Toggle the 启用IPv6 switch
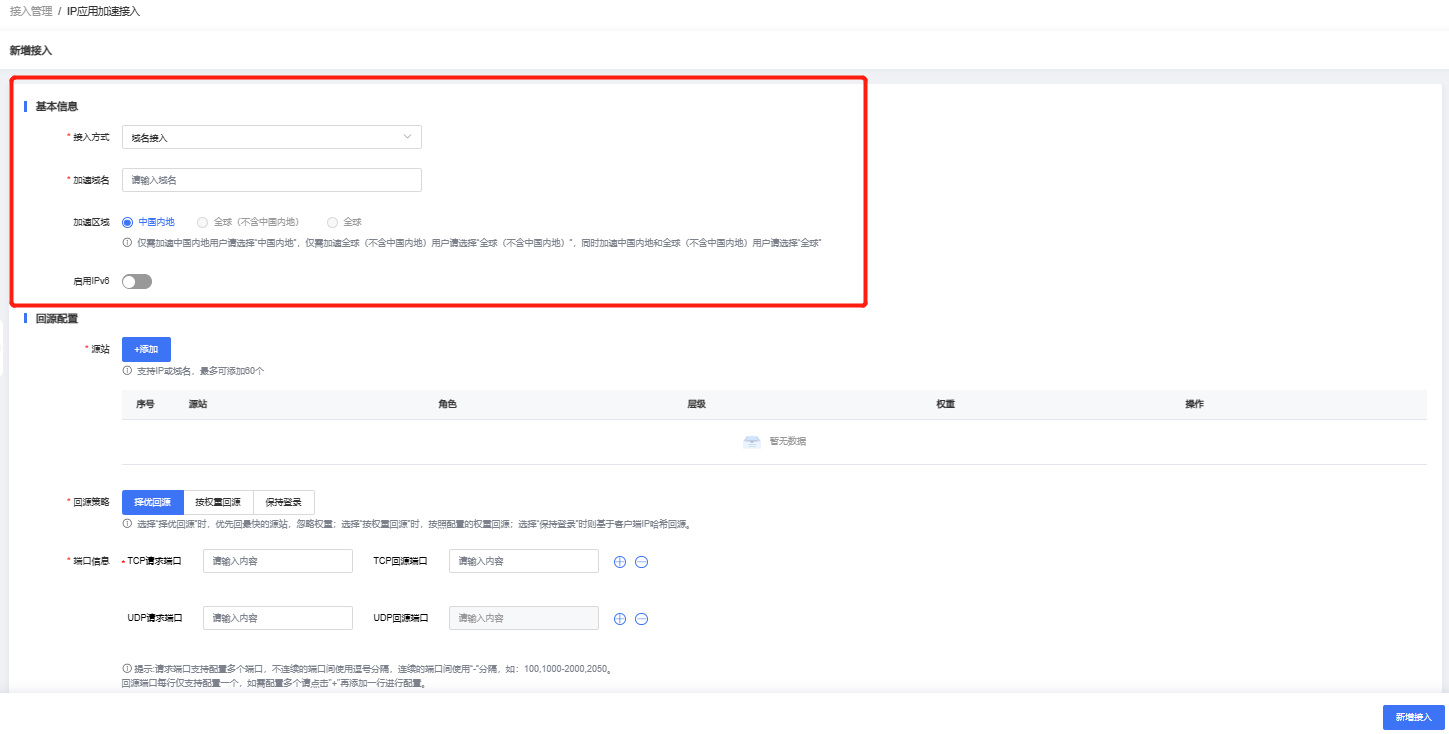 137,282
